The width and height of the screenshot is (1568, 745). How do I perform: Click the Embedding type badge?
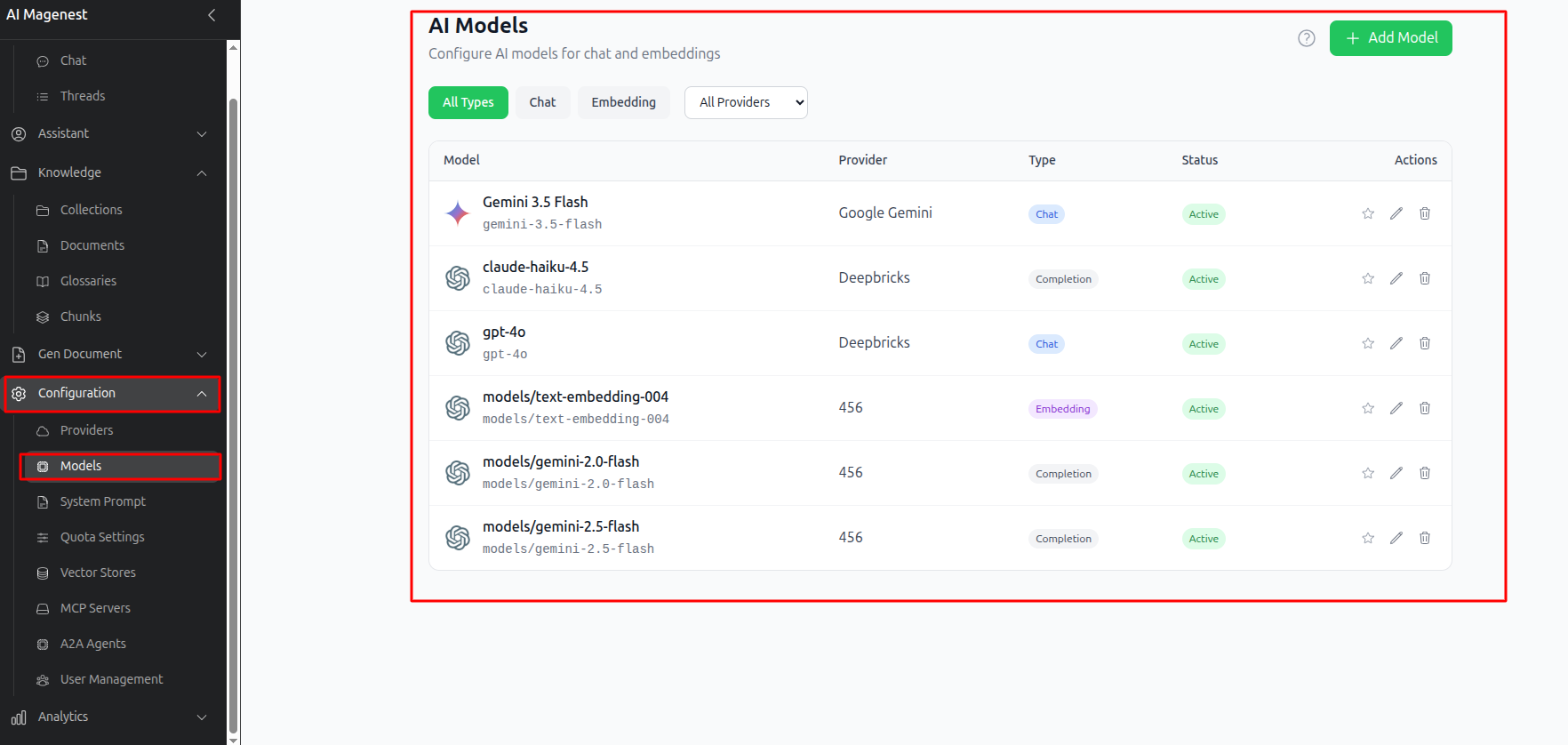pos(1062,409)
